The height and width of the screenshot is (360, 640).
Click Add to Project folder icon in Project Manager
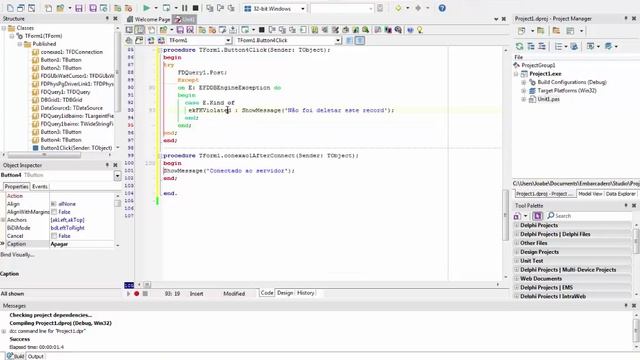(x=541, y=31)
